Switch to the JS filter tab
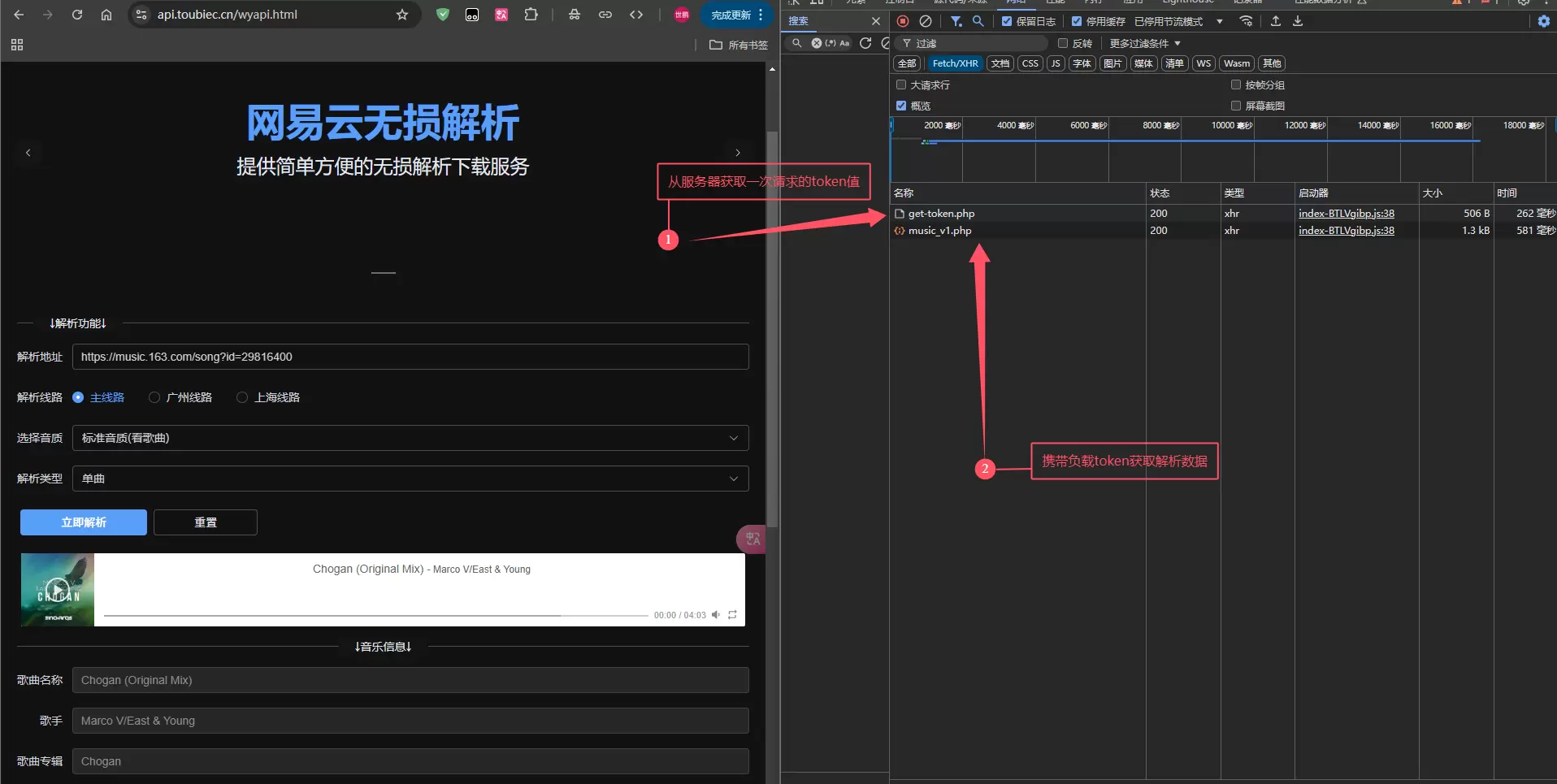The height and width of the screenshot is (784, 1557). 1056,63
